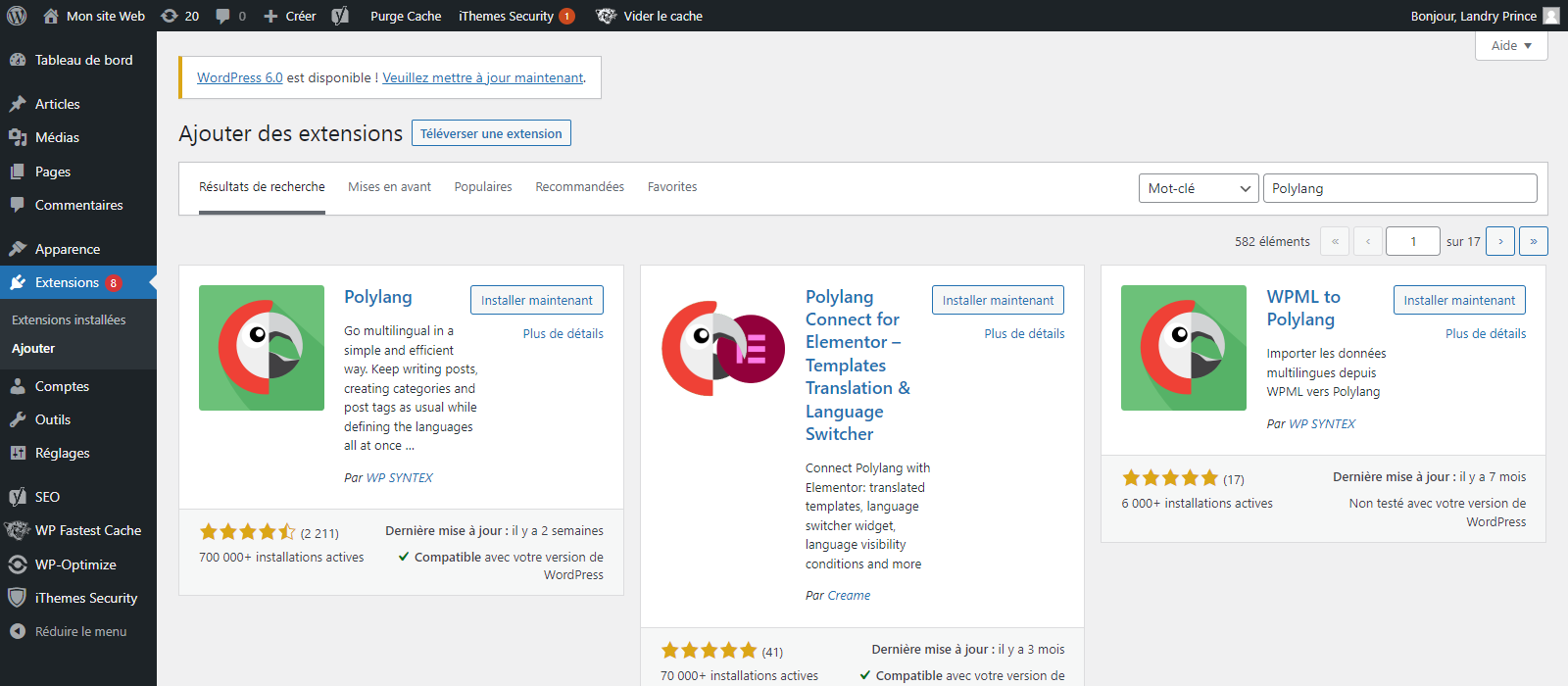The height and width of the screenshot is (686, 1568).
Task: Open the Réglages settings menu
Action: [x=78, y=453]
